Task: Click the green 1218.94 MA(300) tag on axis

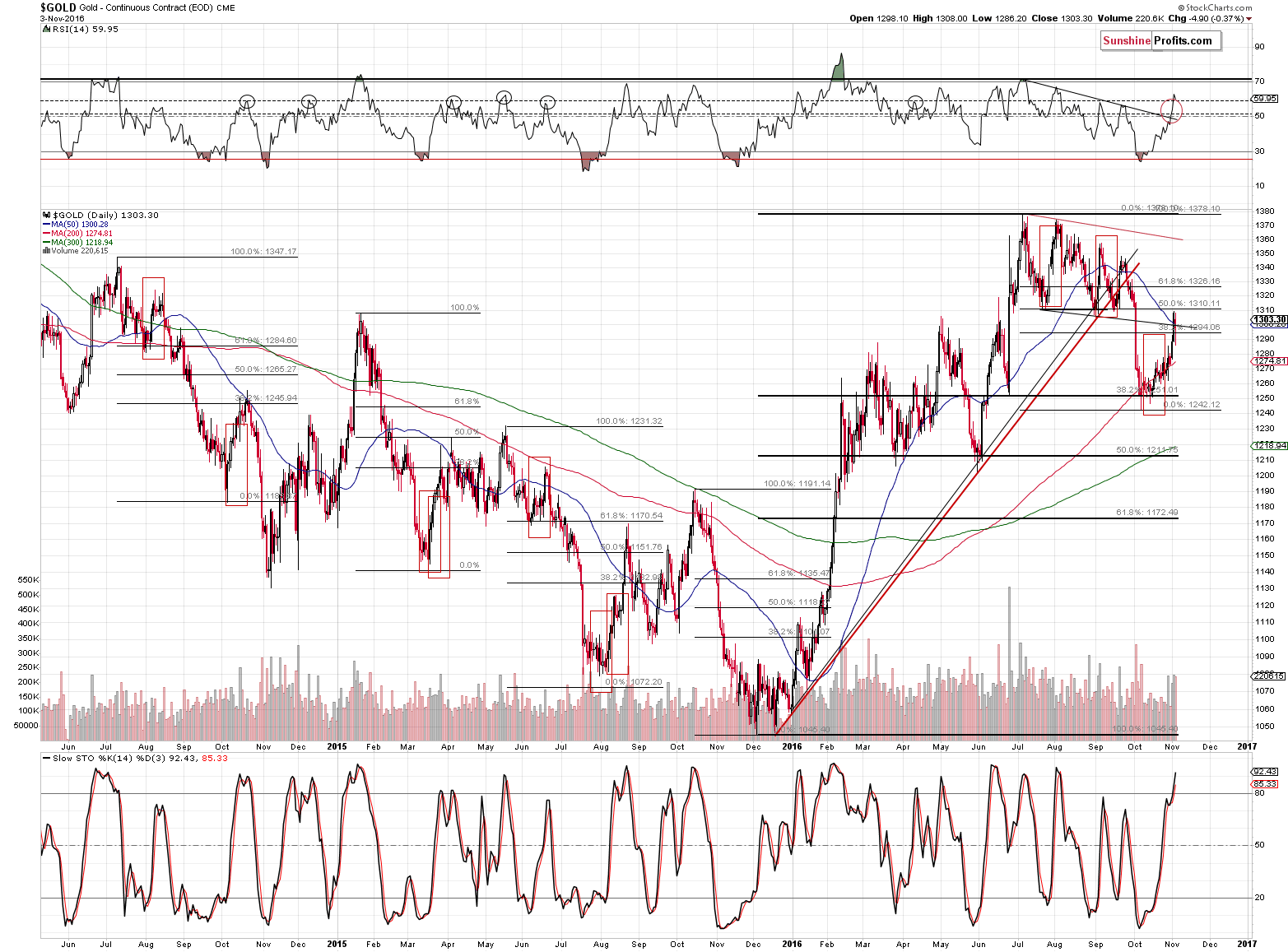Action: [x=1268, y=445]
